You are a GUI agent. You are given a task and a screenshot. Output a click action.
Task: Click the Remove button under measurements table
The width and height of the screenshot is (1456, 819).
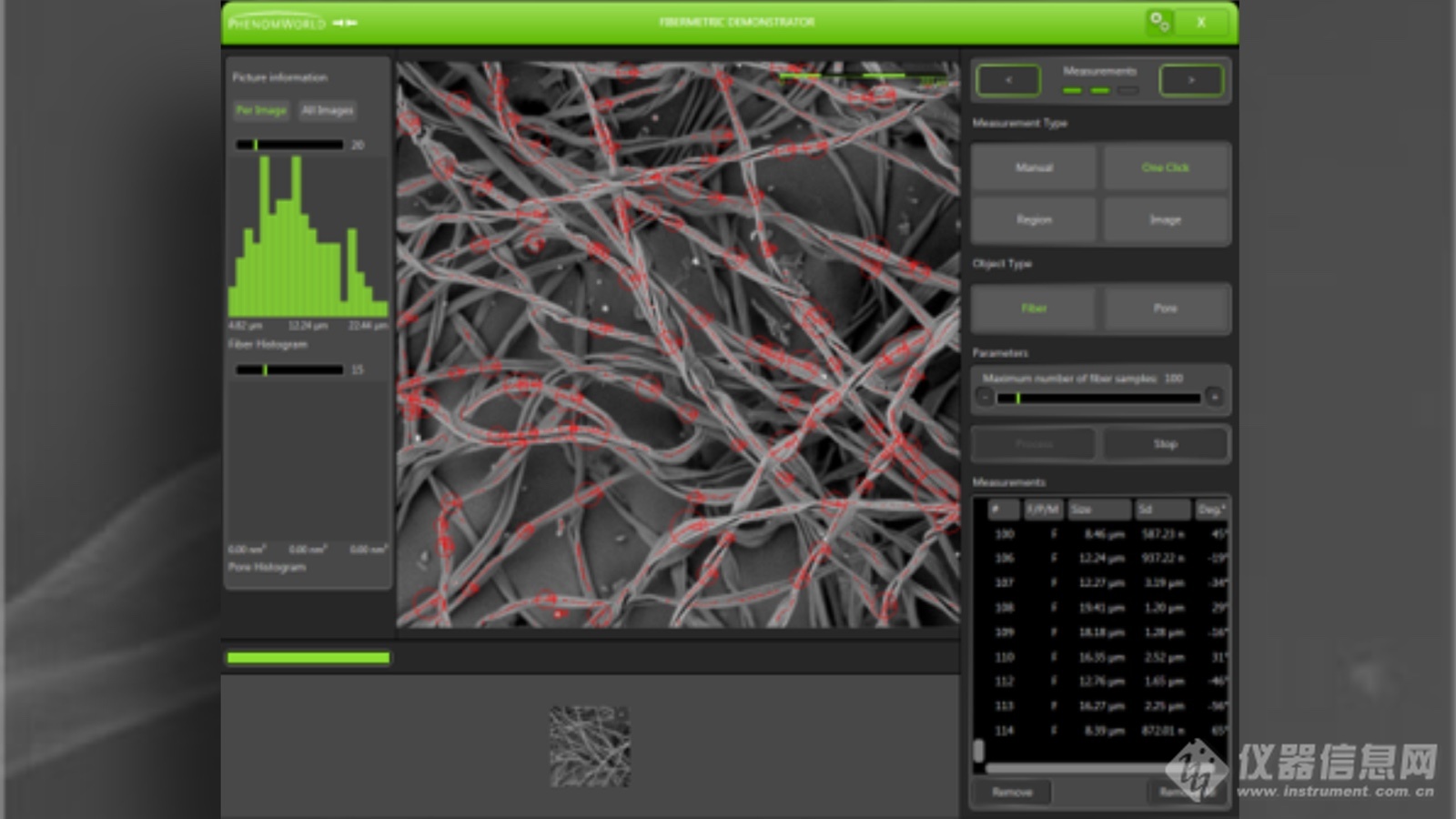[x=1012, y=792]
